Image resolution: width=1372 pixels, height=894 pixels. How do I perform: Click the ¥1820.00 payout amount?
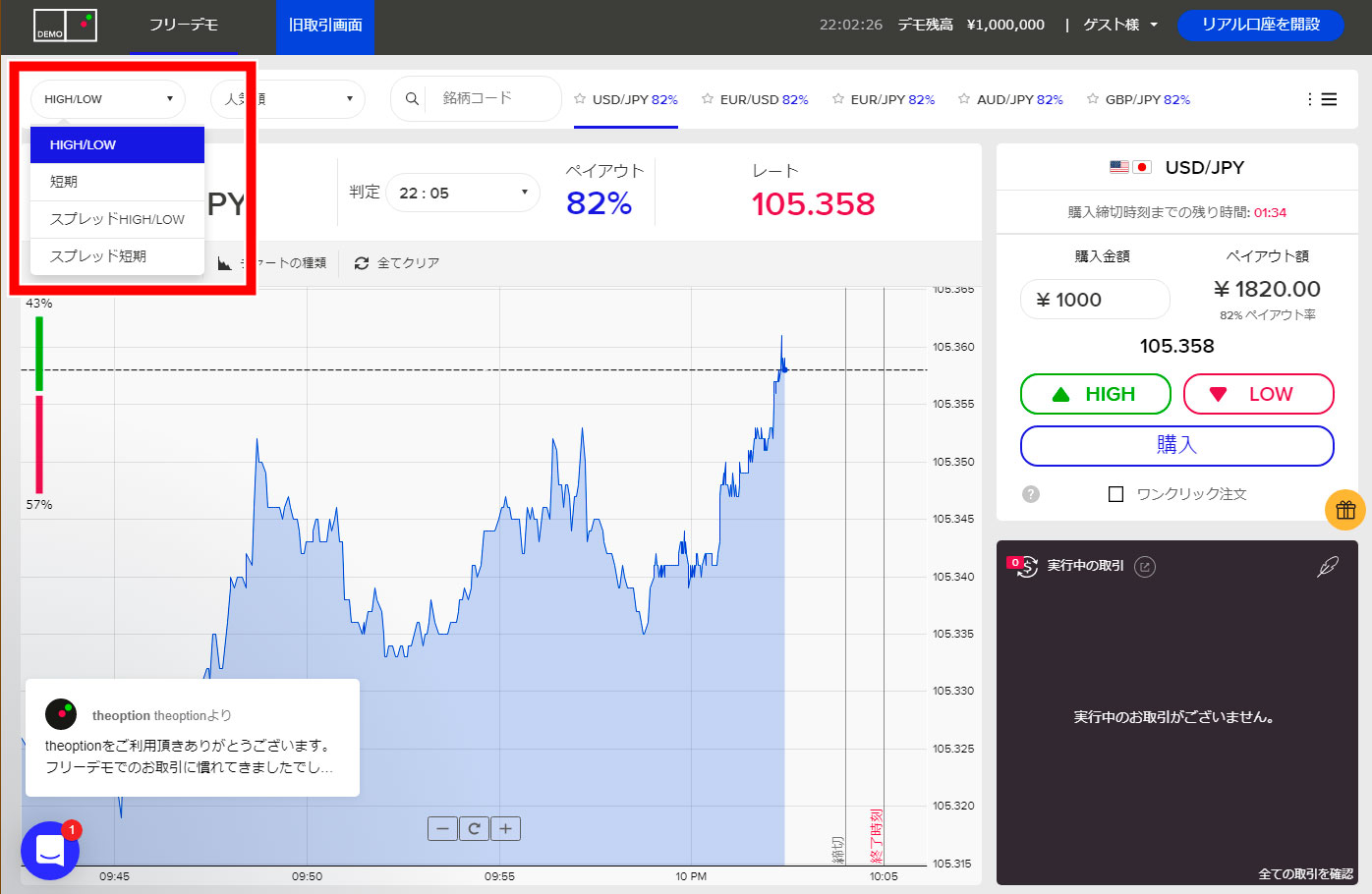pos(1267,289)
